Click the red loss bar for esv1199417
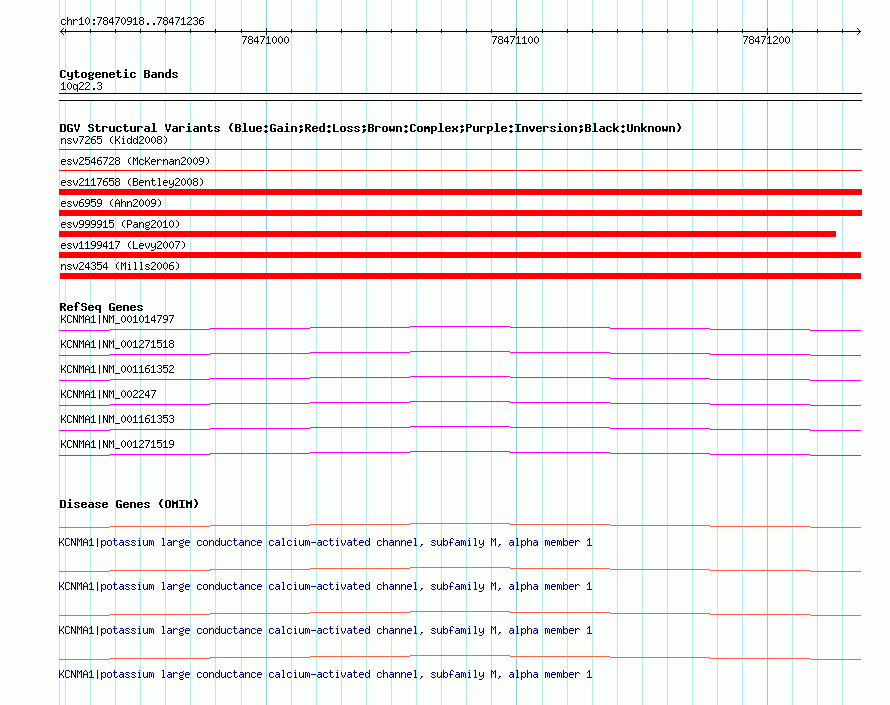The width and height of the screenshot is (890, 705). (460, 255)
